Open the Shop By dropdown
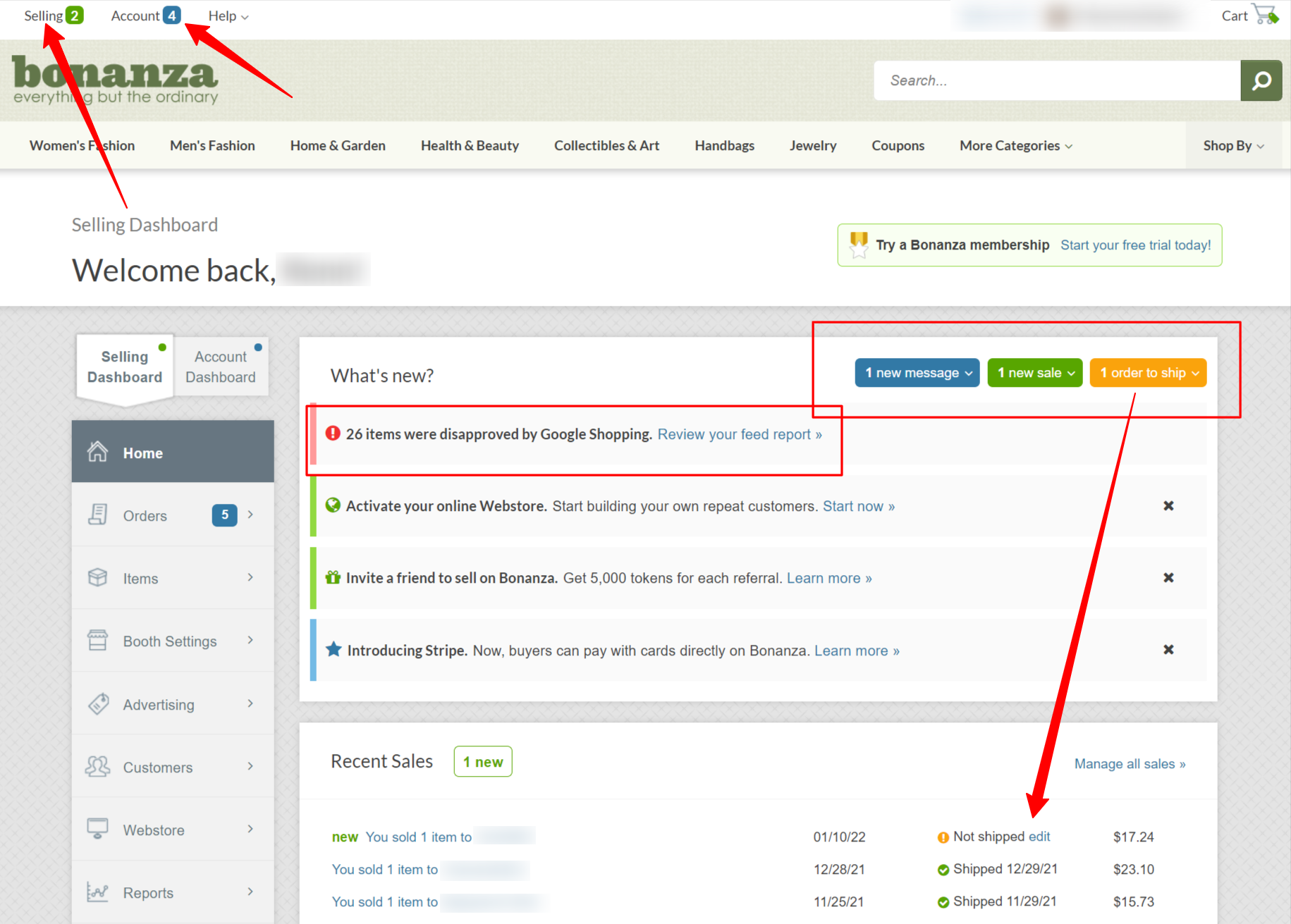This screenshot has width=1291, height=924. (x=1233, y=146)
